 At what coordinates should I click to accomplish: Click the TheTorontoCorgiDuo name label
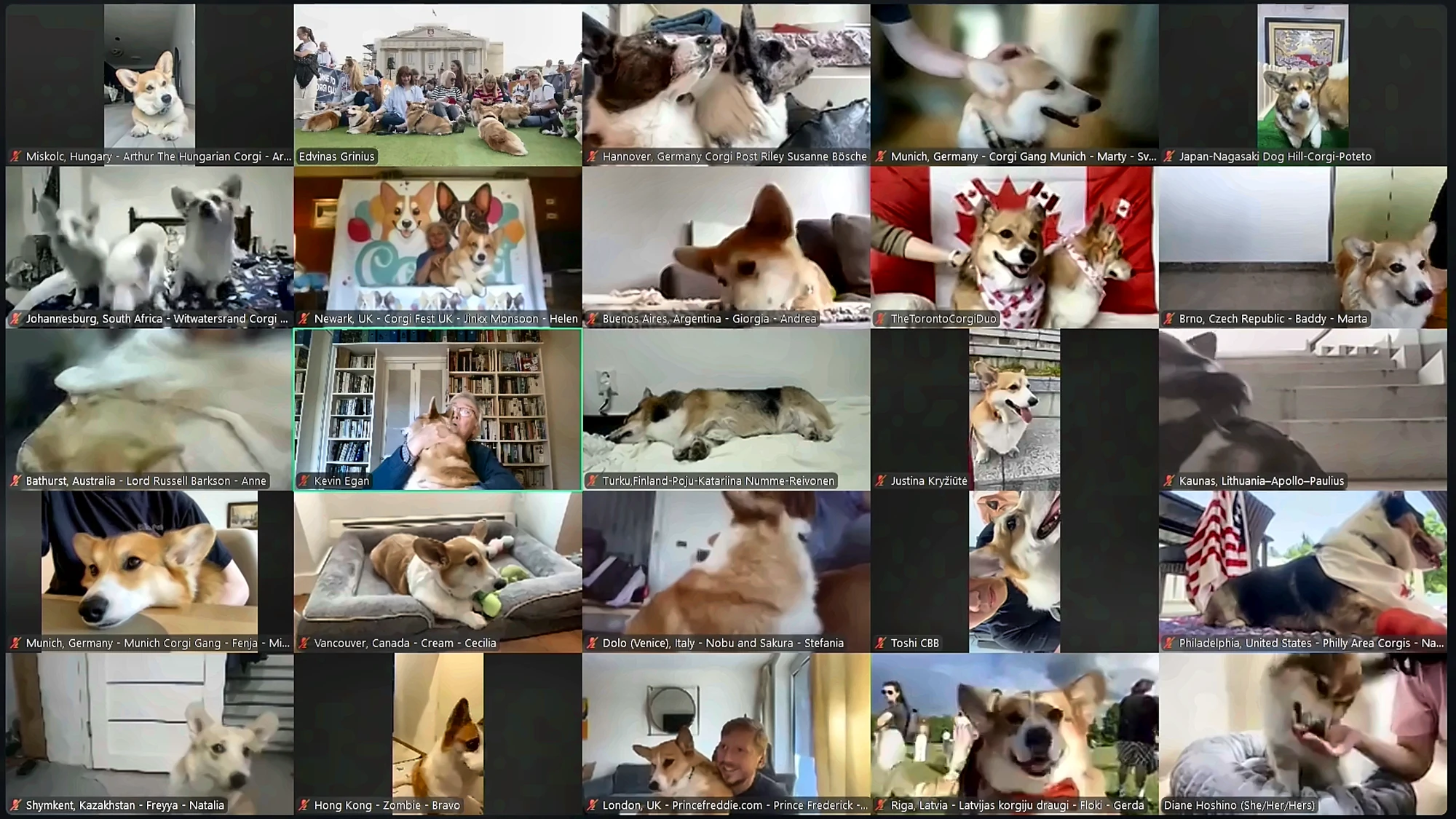pos(943,319)
